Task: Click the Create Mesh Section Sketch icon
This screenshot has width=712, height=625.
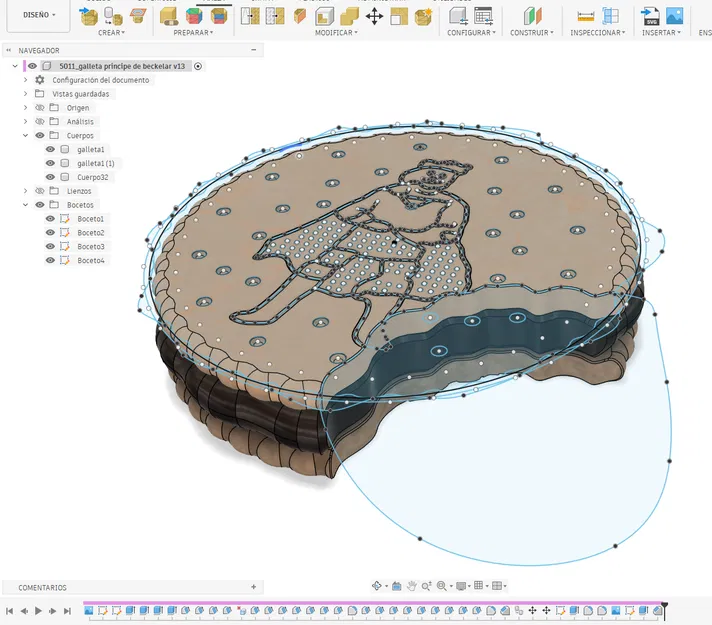Action: coord(138,16)
